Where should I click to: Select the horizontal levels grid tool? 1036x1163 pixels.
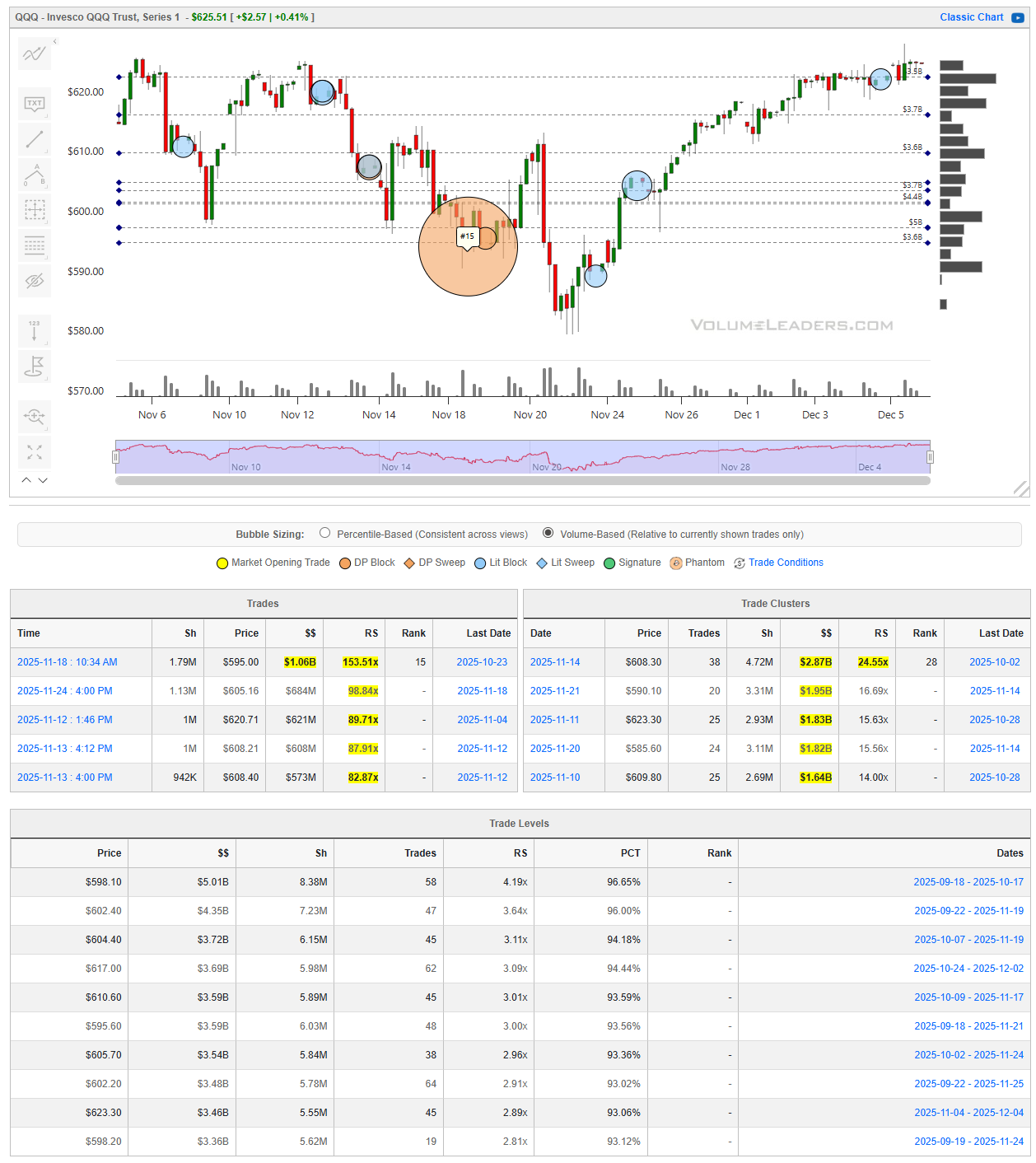point(35,245)
